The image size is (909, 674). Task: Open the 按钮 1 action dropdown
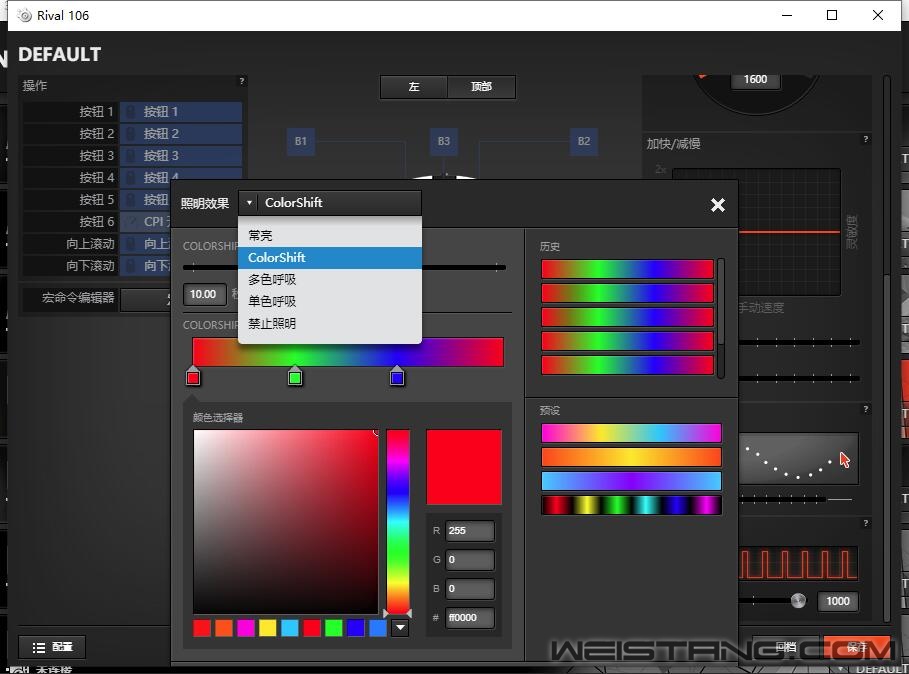181,112
